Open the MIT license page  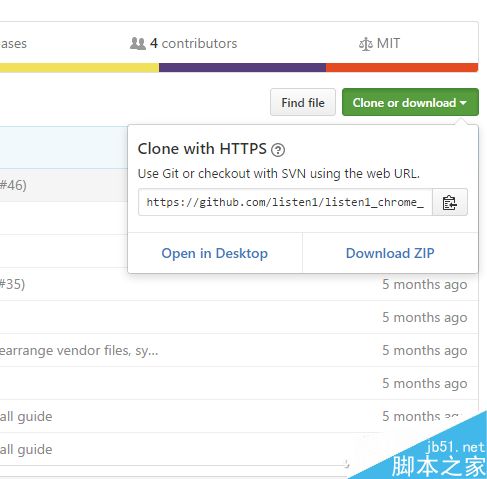point(388,43)
